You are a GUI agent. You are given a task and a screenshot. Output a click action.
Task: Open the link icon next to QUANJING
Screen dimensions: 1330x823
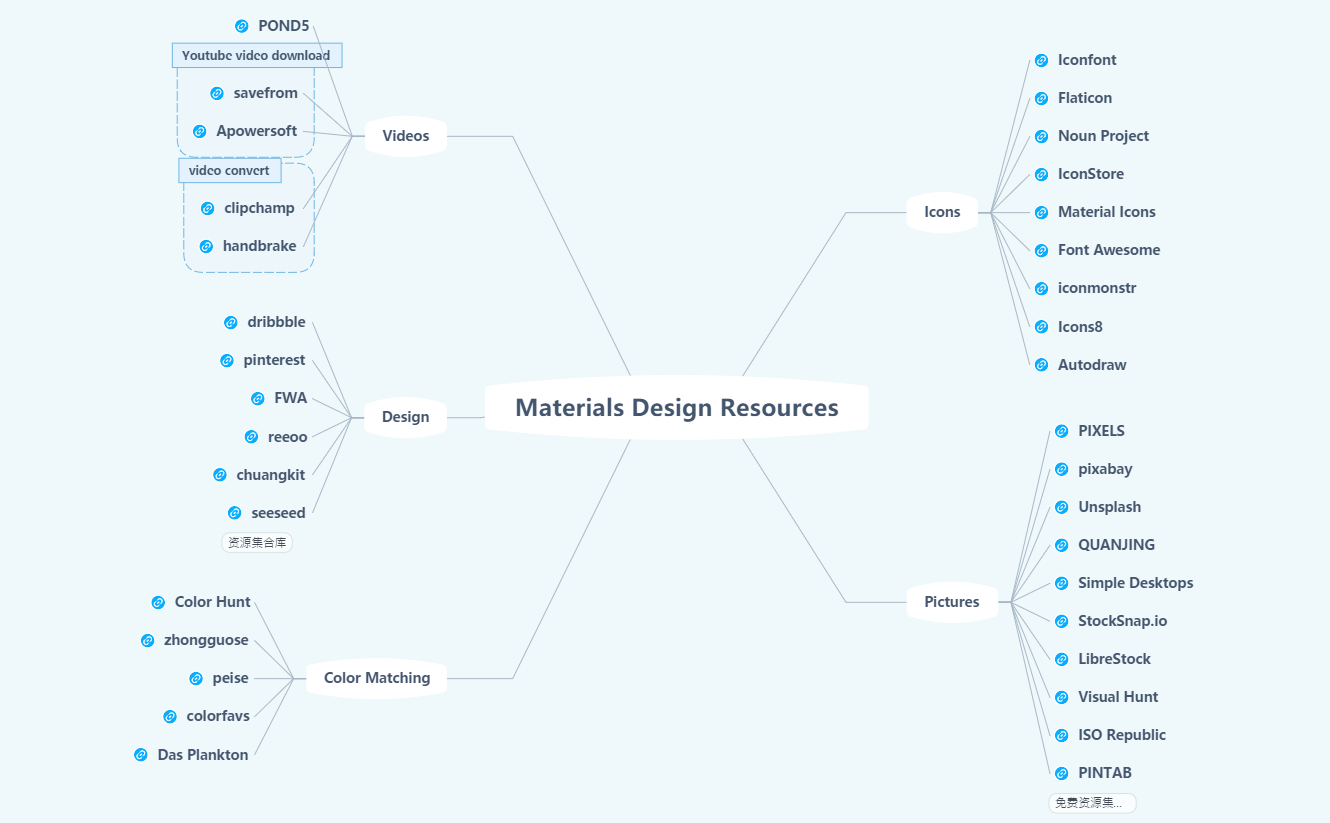pos(1062,545)
